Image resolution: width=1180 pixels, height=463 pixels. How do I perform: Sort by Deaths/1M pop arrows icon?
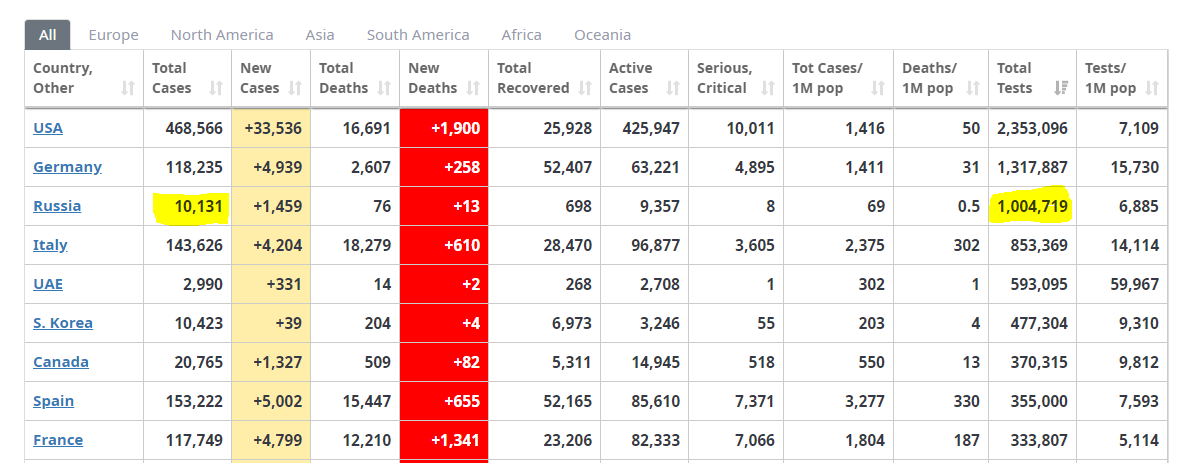(x=973, y=88)
